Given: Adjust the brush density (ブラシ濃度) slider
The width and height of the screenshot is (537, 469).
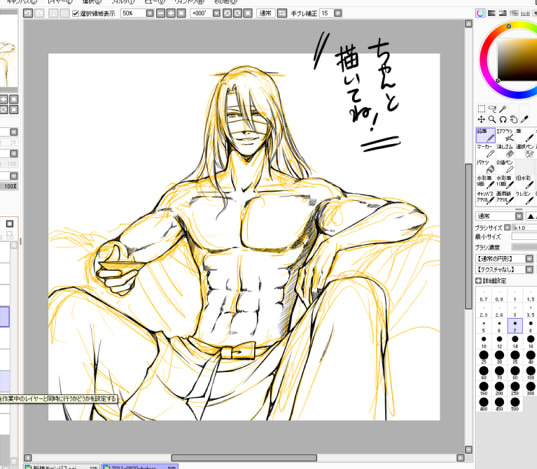Looking at the screenshot, I should 524,247.
